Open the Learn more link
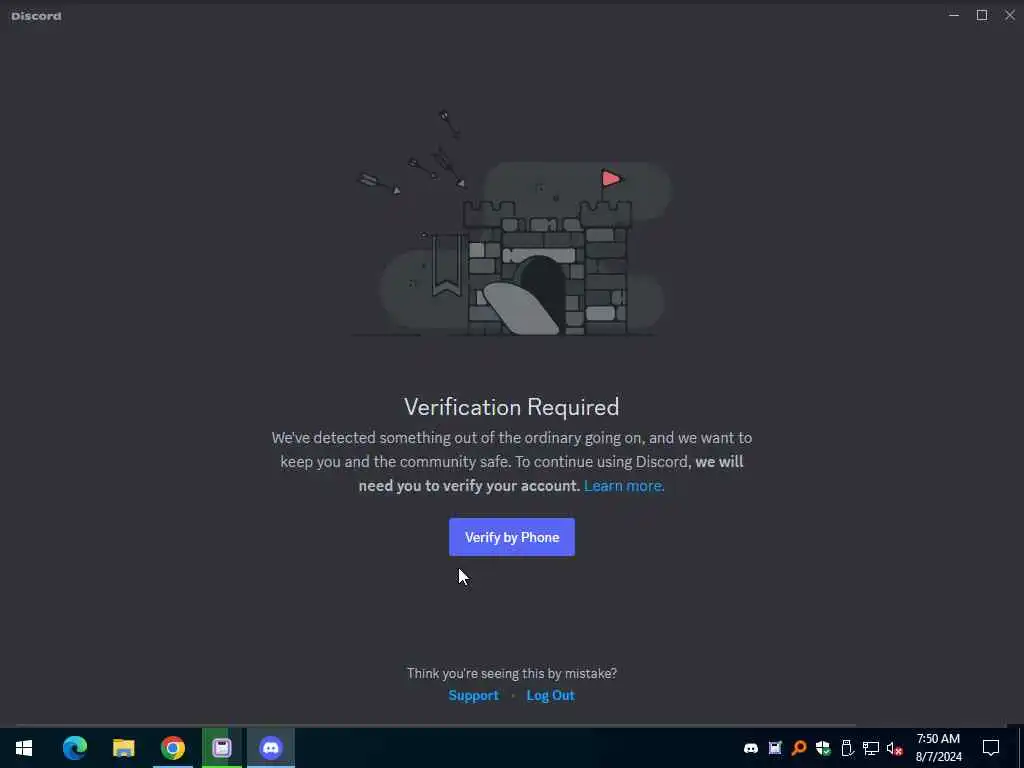Screen dimensions: 1024x768 coord(623,485)
